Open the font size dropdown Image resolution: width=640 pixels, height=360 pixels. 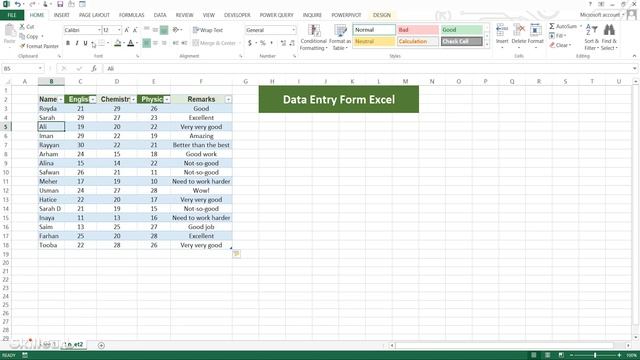(119, 30)
